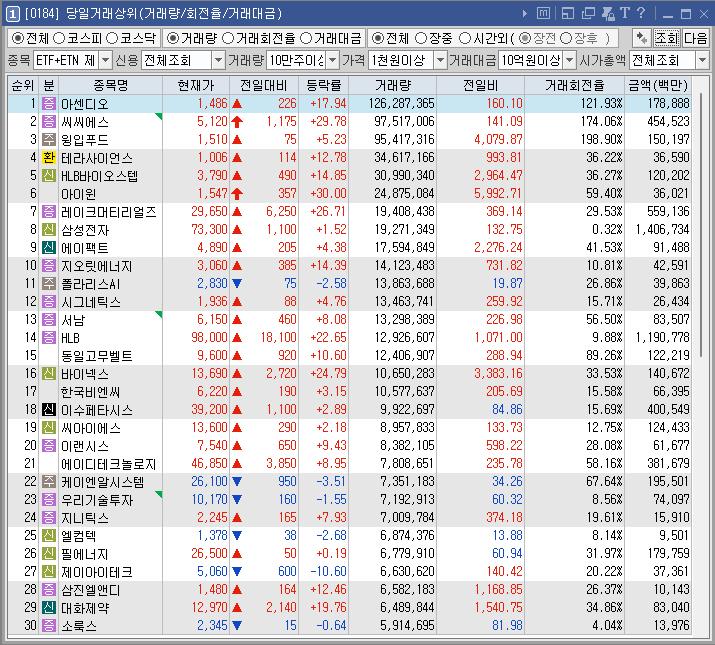Open the 시가총액 전체조회 dropdown
Viewport: 715px width, 645px height.
tap(702, 60)
